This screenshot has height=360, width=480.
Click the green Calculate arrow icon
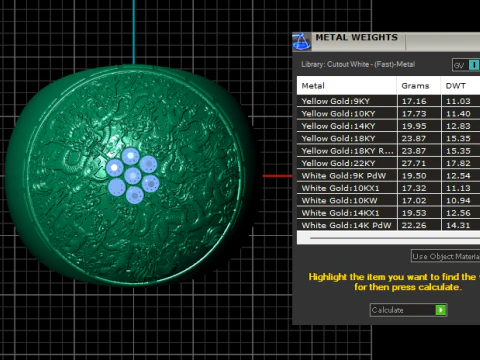(x=441, y=310)
